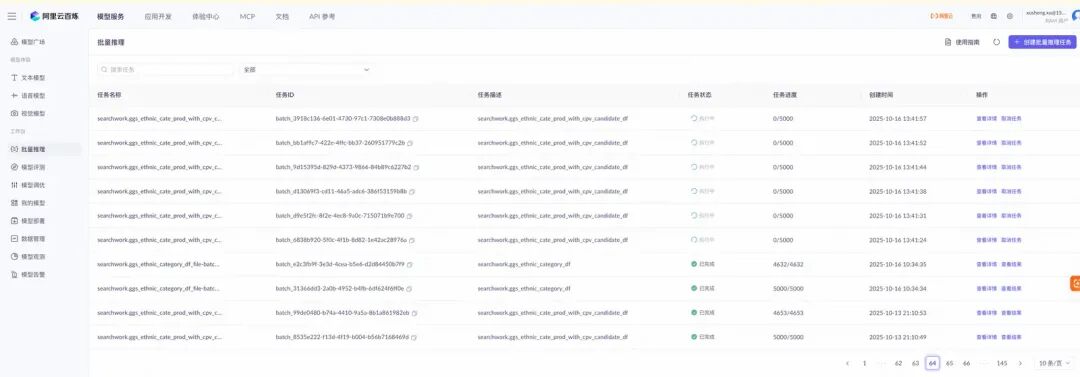This screenshot has width=1080, height=377.
Task: Copy task ID batch_6838b920
Action: coord(413,240)
